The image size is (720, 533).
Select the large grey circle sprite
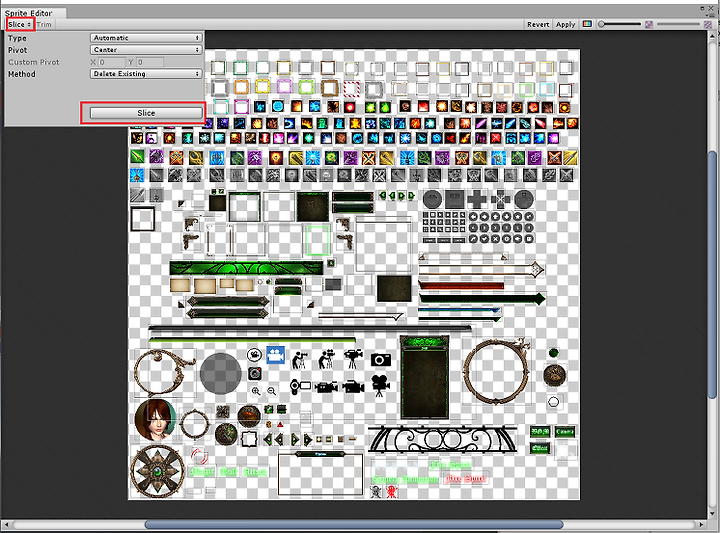pos(221,373)
